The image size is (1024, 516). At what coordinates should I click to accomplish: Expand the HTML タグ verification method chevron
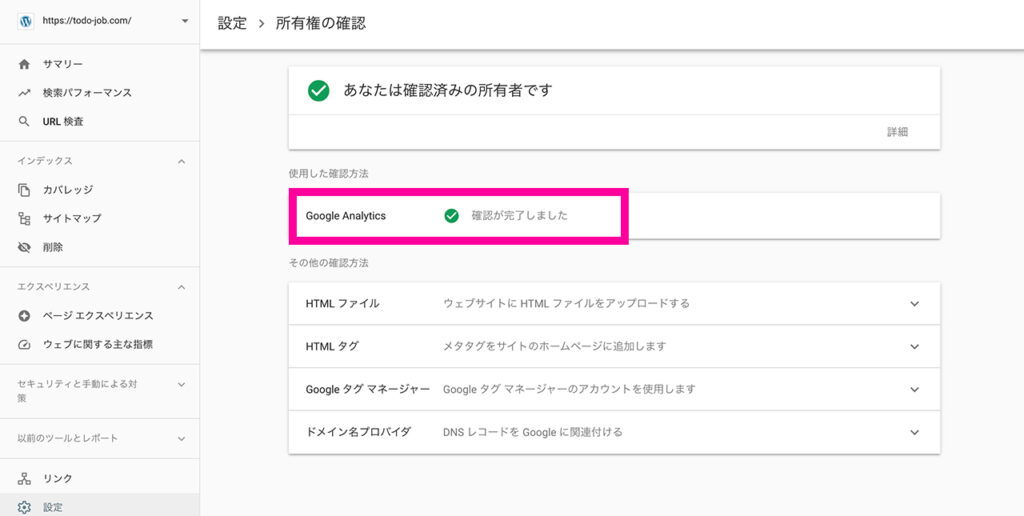915,347
